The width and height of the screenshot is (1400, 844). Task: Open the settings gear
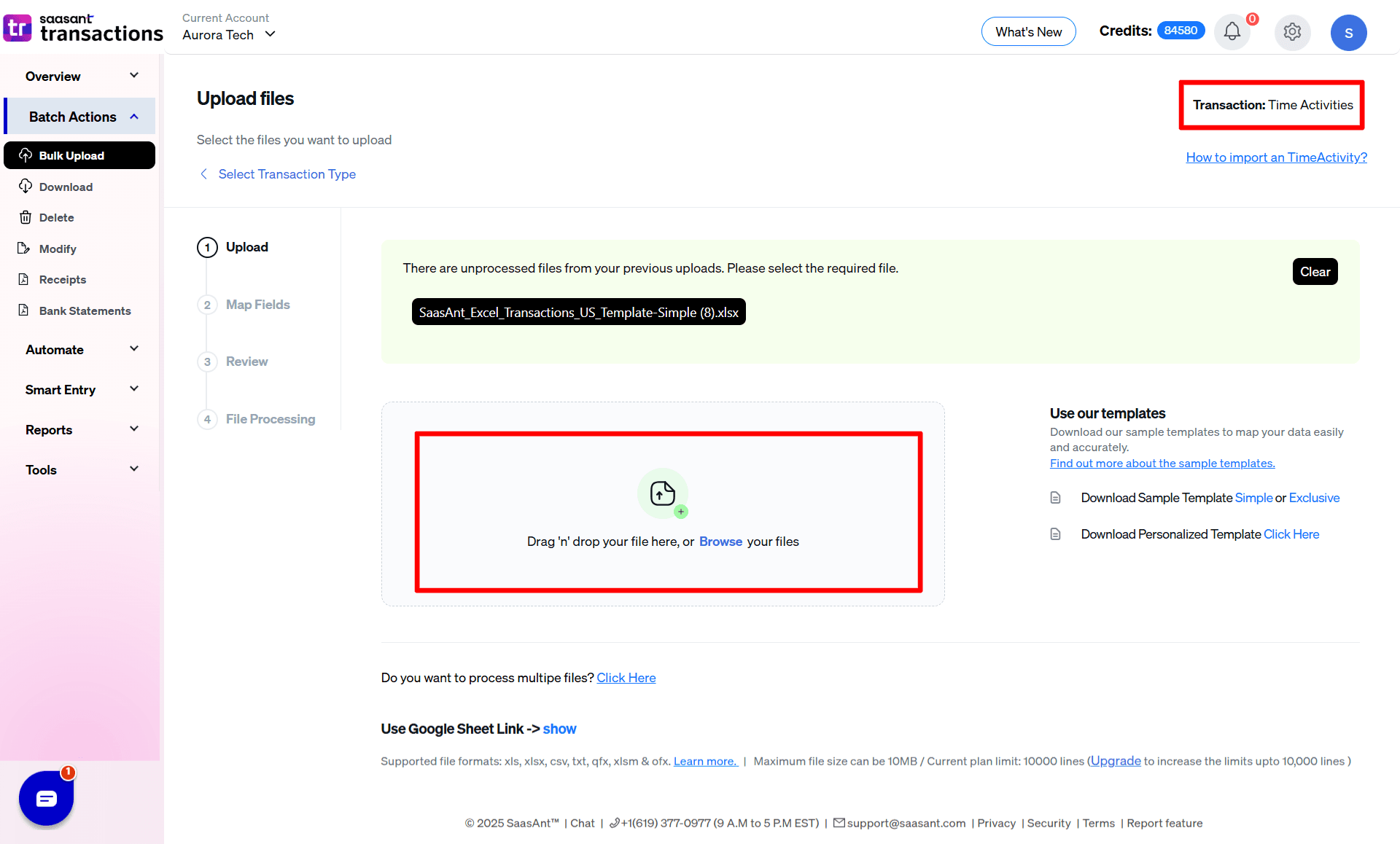tap(1292, 32)
